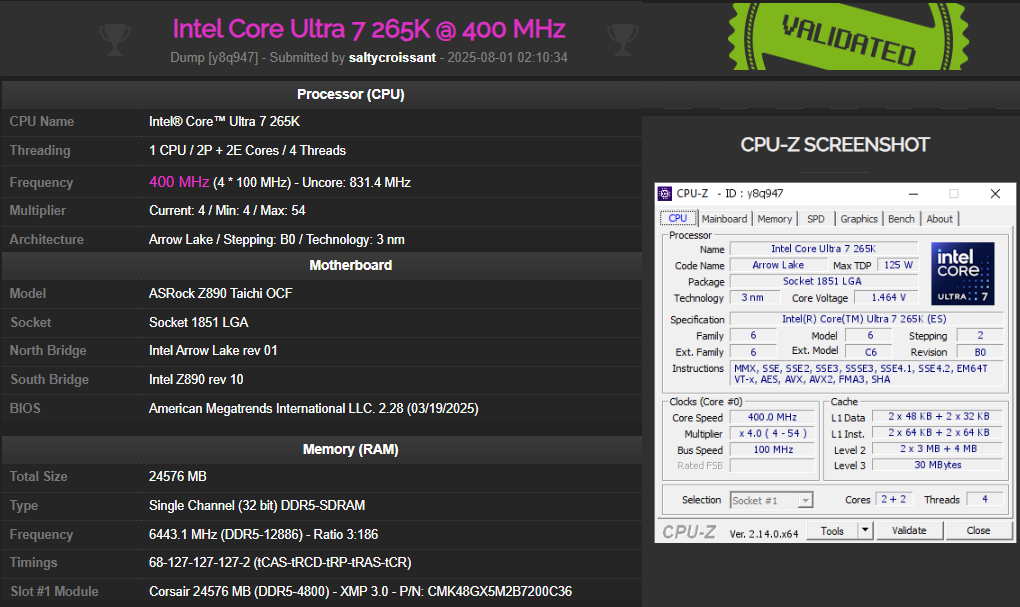Click the Threads value 4 in CPU-Z
Screen dimensions: 1020x607
(x=984, y=499)
